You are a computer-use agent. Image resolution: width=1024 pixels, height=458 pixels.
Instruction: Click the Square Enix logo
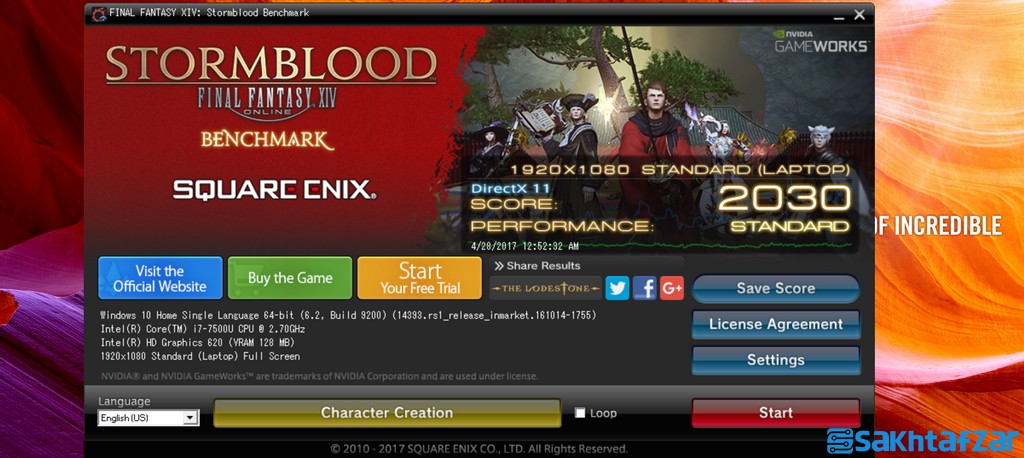coord(274,190)
